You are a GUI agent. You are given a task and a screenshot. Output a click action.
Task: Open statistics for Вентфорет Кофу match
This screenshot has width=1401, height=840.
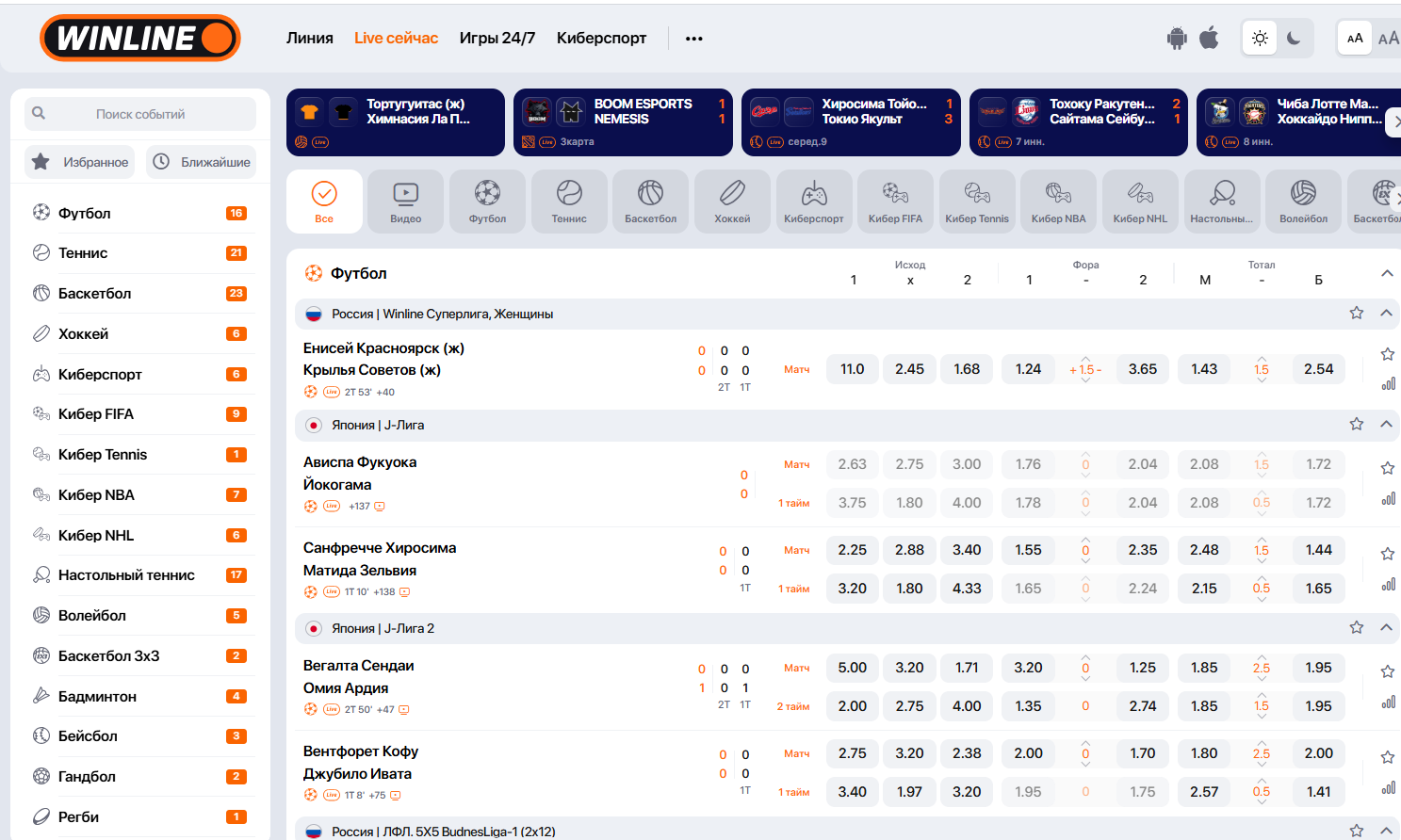(x=1388, y=787)
